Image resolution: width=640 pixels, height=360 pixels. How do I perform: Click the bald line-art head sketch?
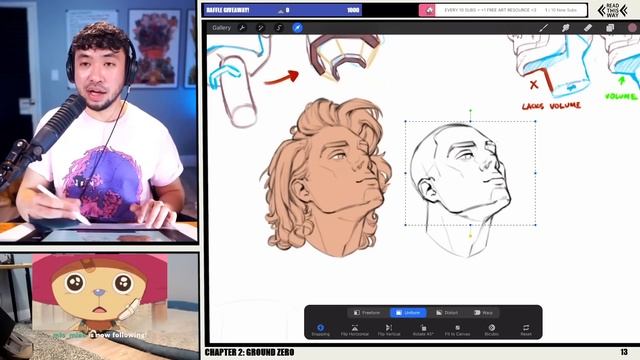(x=460, y=190)
